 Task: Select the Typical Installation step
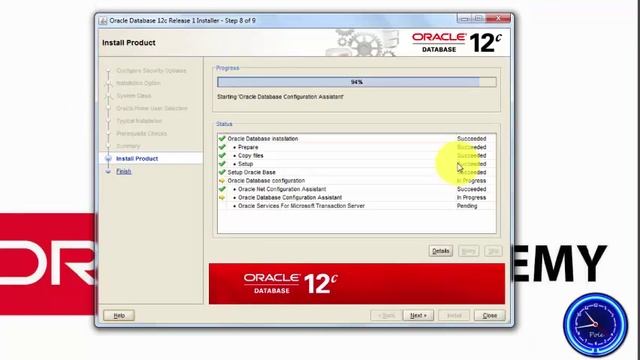[x=139, y=121]
